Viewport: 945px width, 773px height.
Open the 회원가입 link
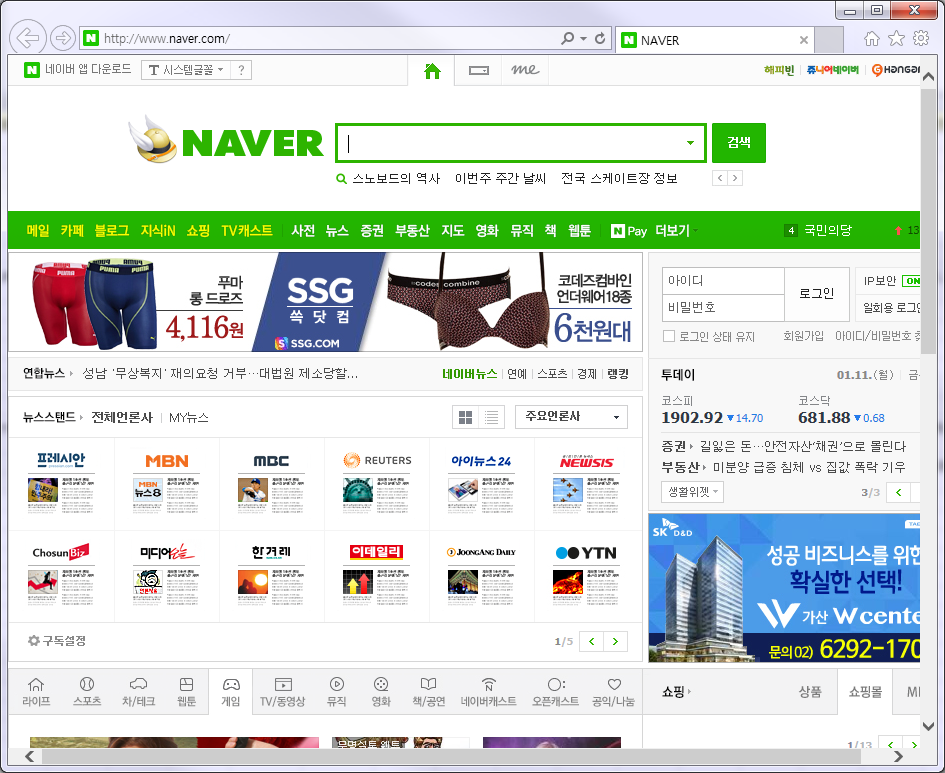803,336
